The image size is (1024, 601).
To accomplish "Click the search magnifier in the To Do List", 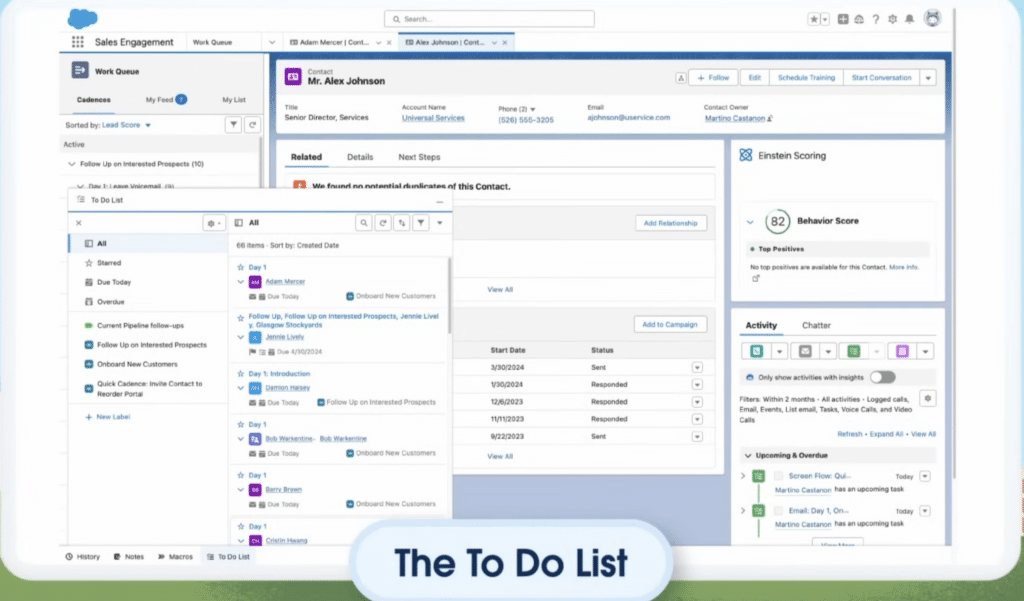I will (x=363, y=222).
